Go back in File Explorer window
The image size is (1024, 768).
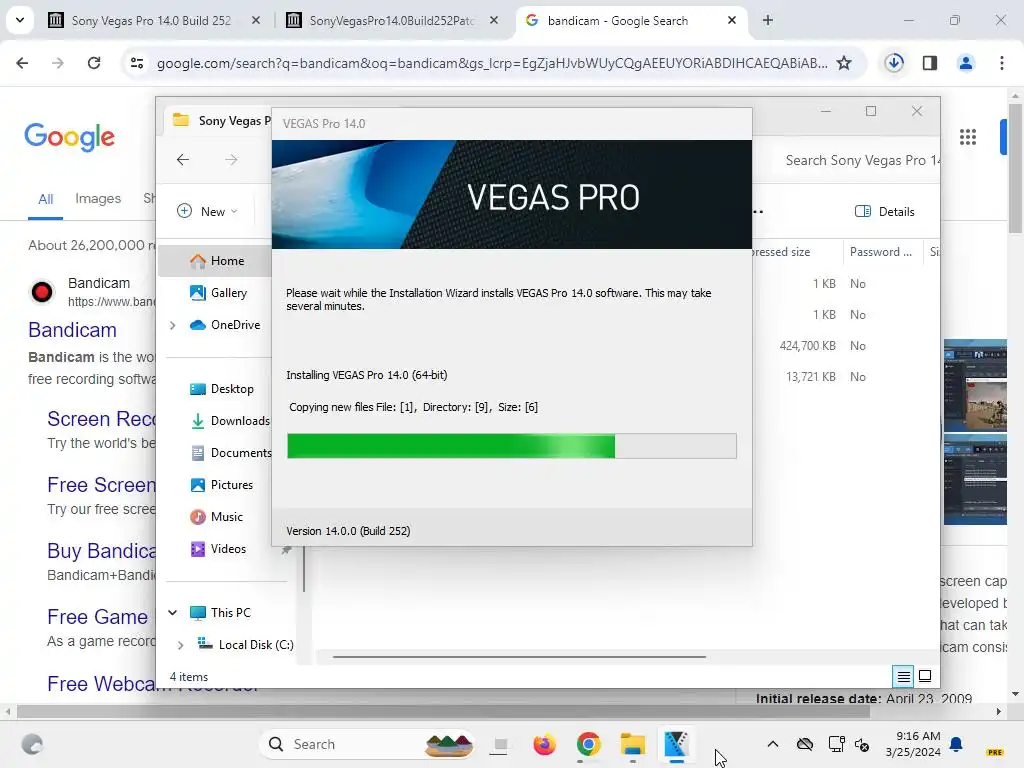(x=183, y=159)
